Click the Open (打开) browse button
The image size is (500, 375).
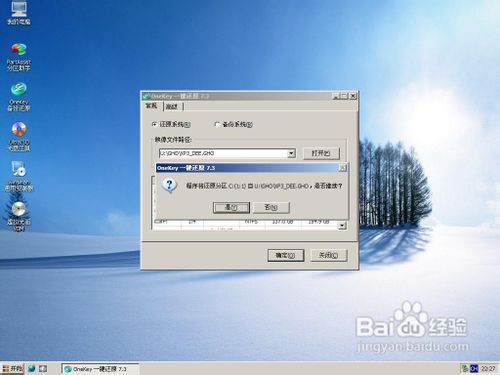coord(321,153)
